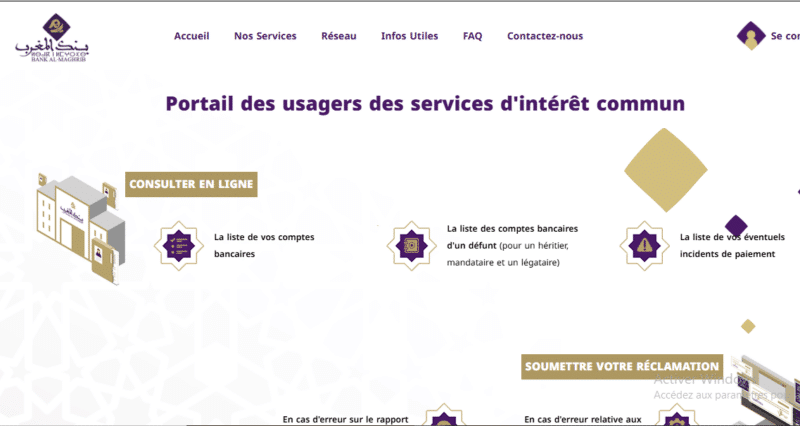
Task: Go to the Accueil menu item
Action: [191, 36]
